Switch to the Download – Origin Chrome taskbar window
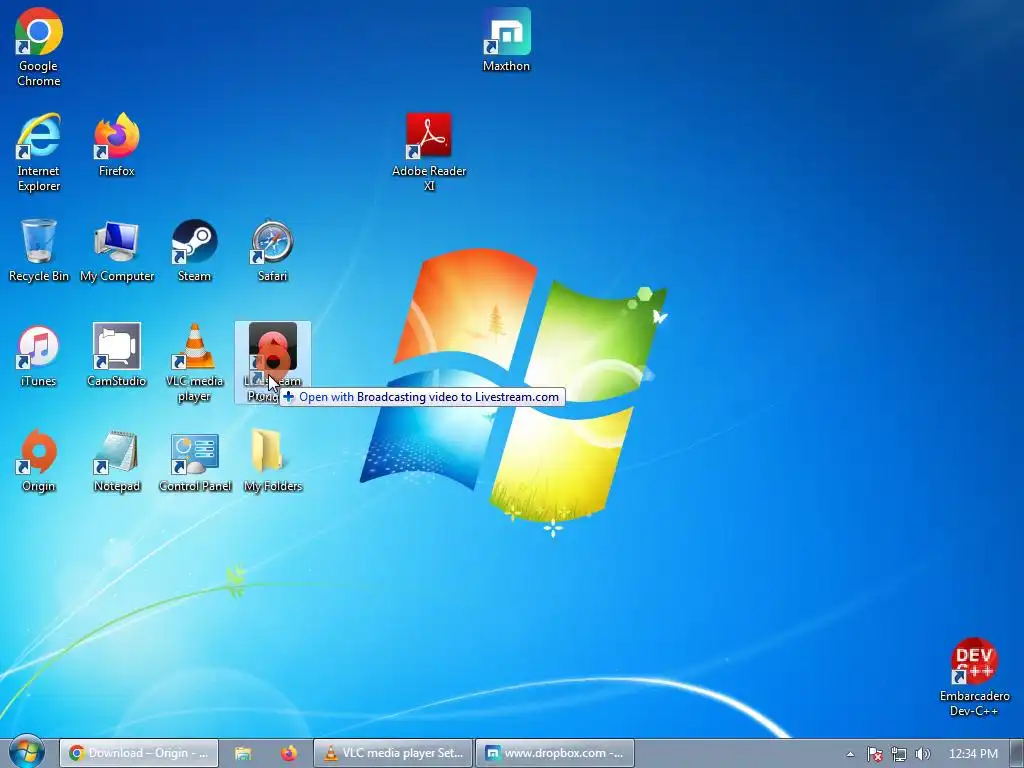This screenshot has width=1024, height=768. pyautogui.click(x=138, y=753)
